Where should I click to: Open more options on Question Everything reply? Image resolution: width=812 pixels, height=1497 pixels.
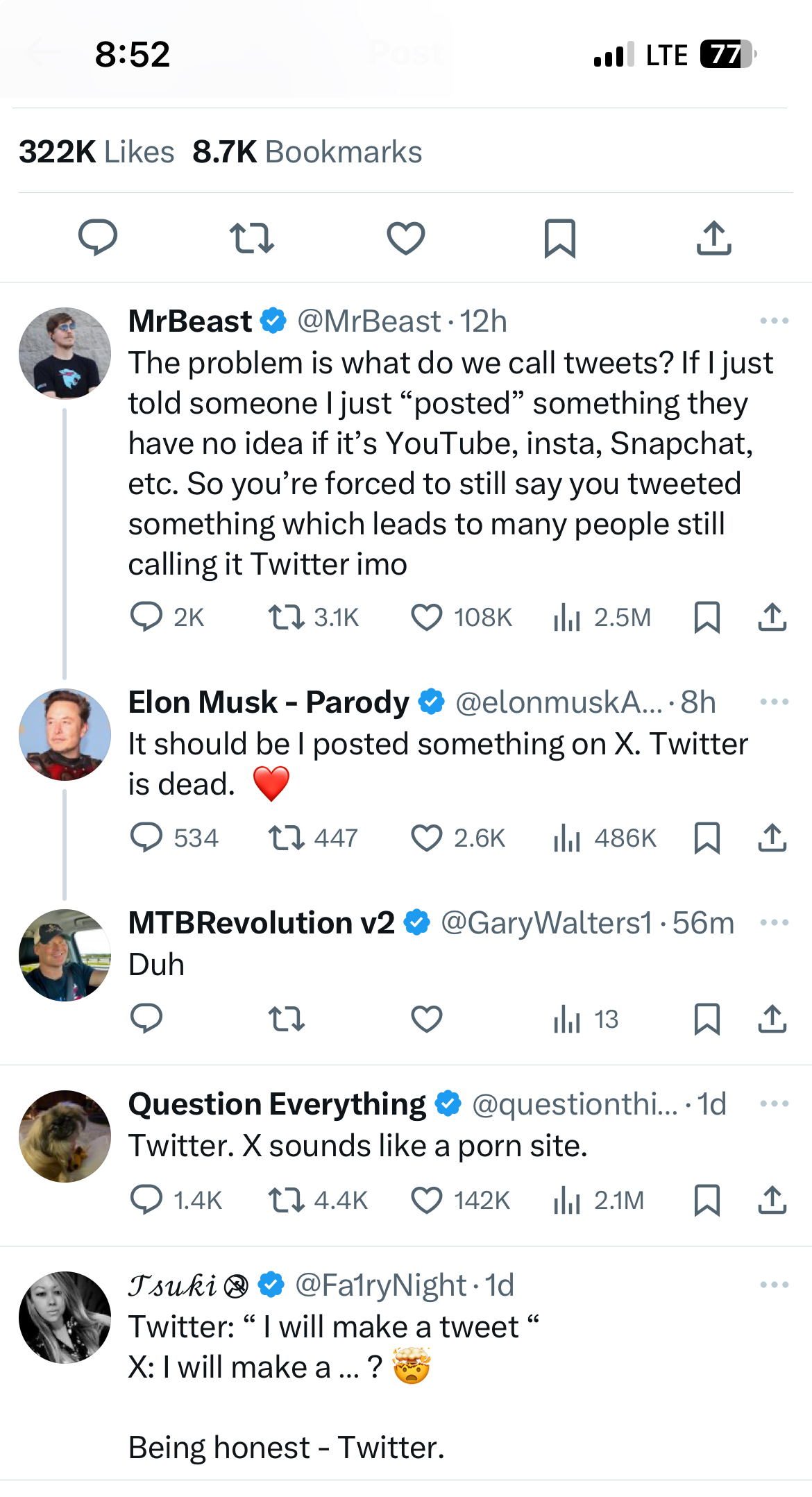point(774,1103)
